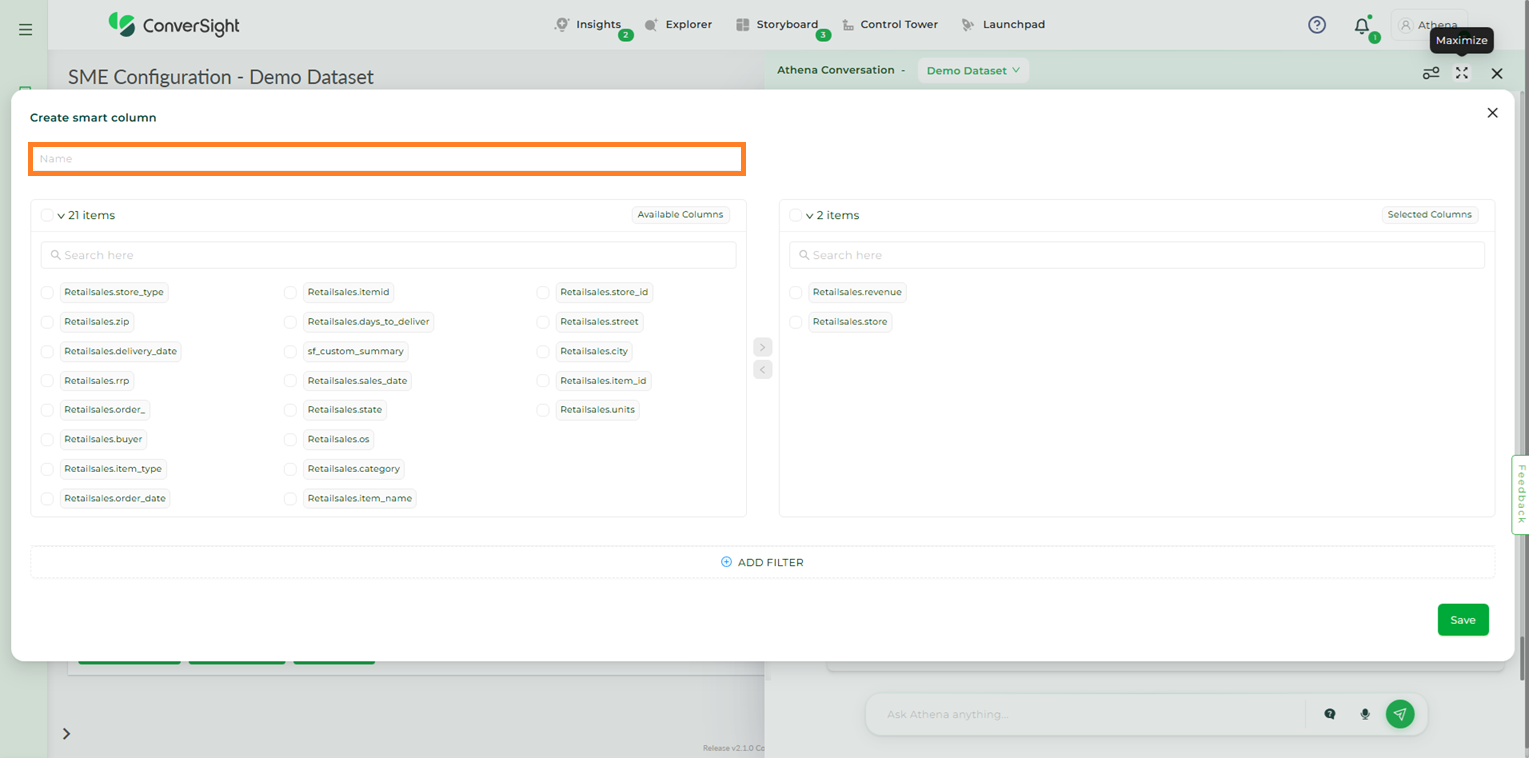1529x758 pixels.
Task: Click the hamburger menu icon
Action: coord(26,30)
